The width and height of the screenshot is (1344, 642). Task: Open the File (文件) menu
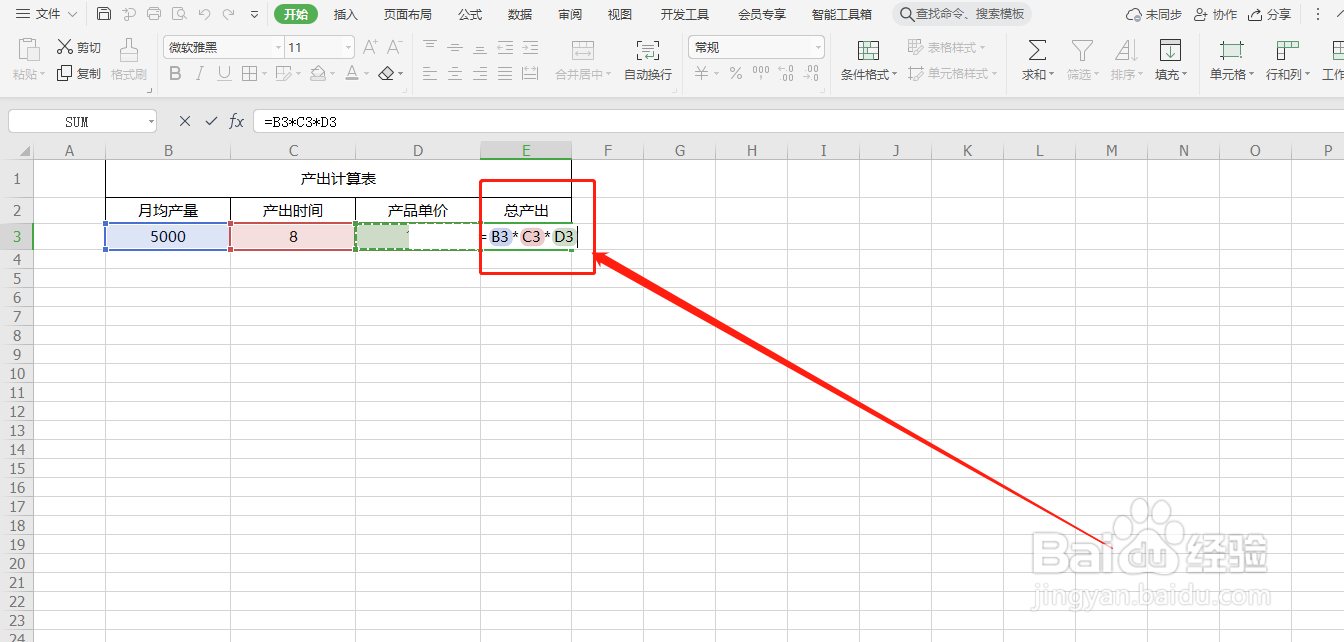pyautogui.click(x=46, y=14)
